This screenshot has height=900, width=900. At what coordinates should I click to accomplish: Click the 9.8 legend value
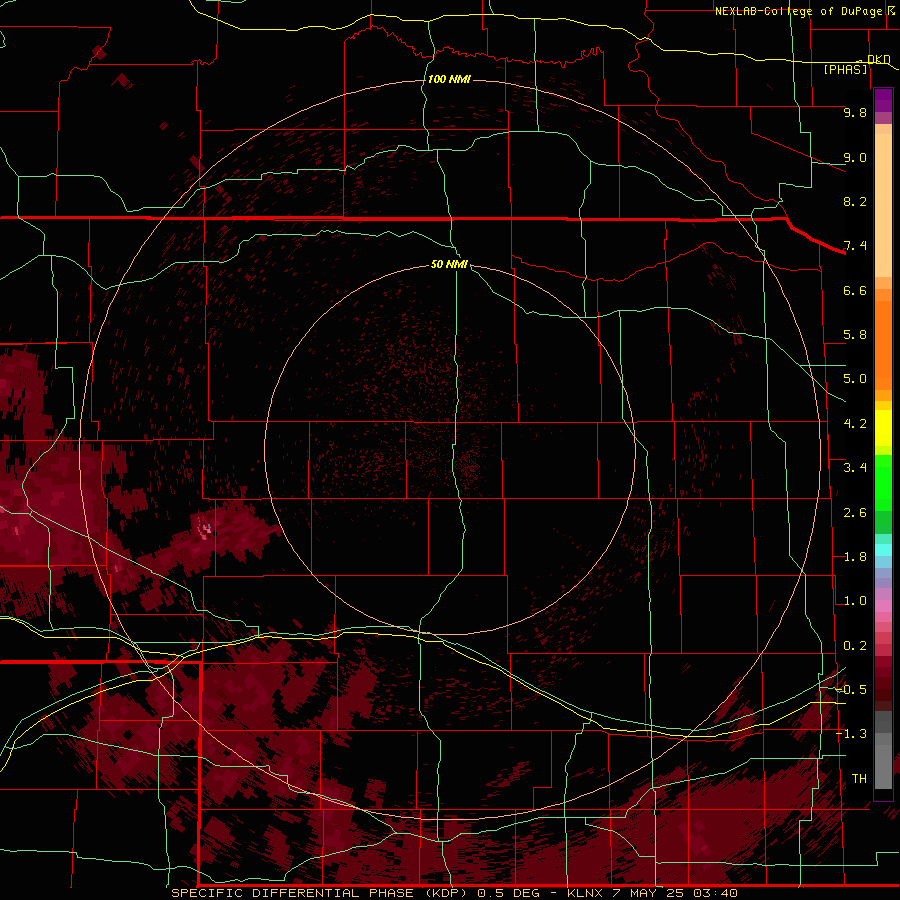tap(855, 112)
